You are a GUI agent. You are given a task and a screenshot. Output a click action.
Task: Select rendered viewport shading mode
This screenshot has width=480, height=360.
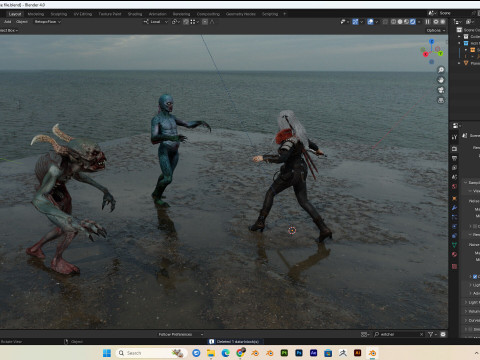pyautogui.click(x=413, y=22)
